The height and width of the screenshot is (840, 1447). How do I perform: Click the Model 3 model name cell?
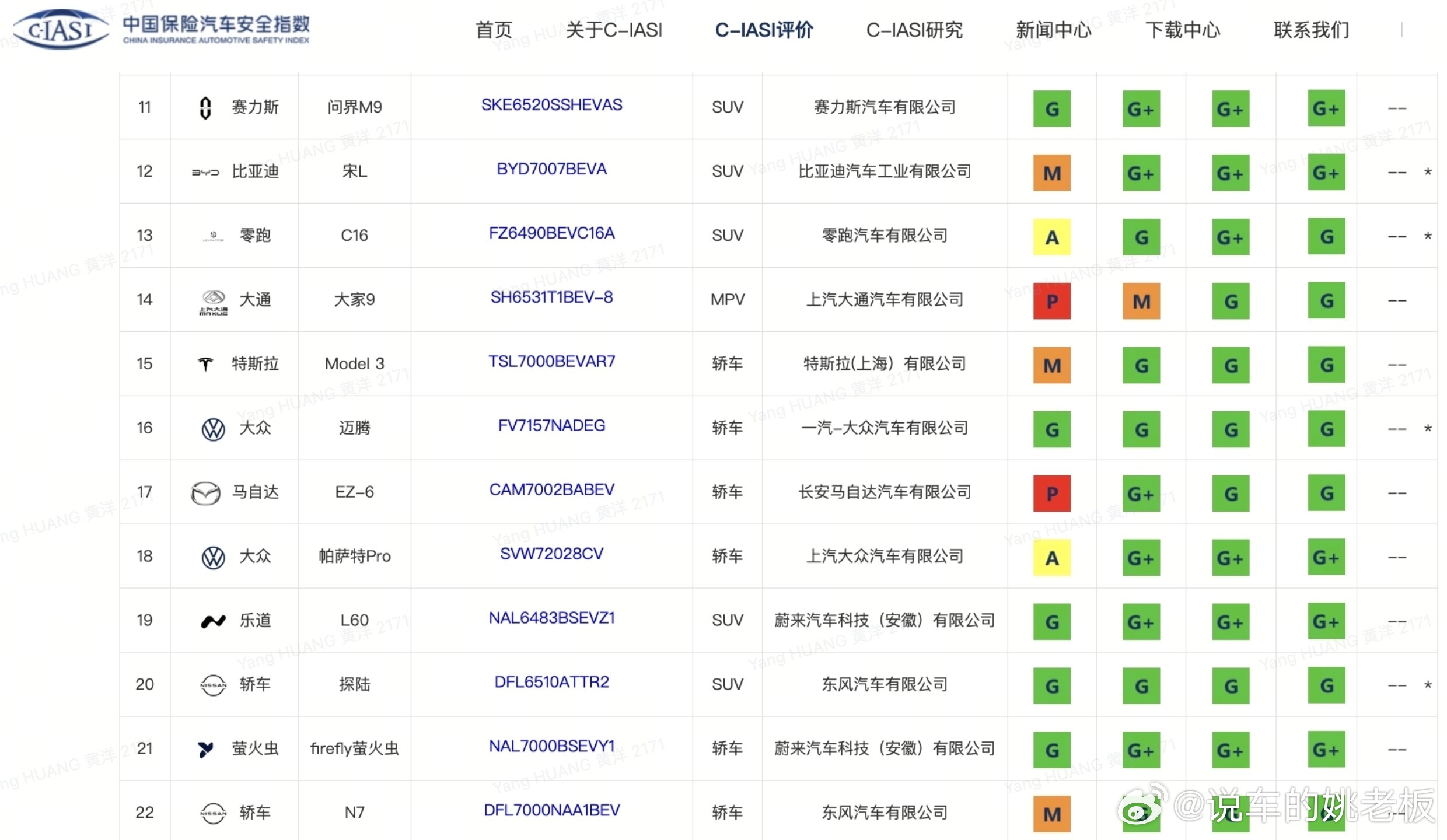click(354, 364)
